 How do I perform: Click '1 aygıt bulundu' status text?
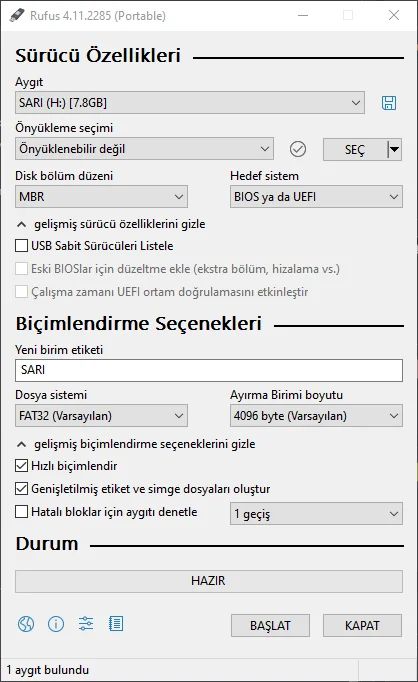47,670
